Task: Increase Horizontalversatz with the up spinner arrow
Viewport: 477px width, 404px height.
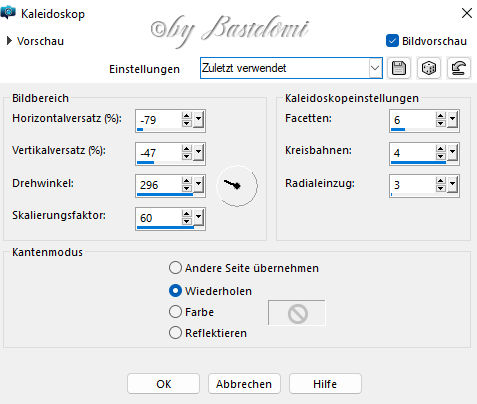Action: point(187,116)
